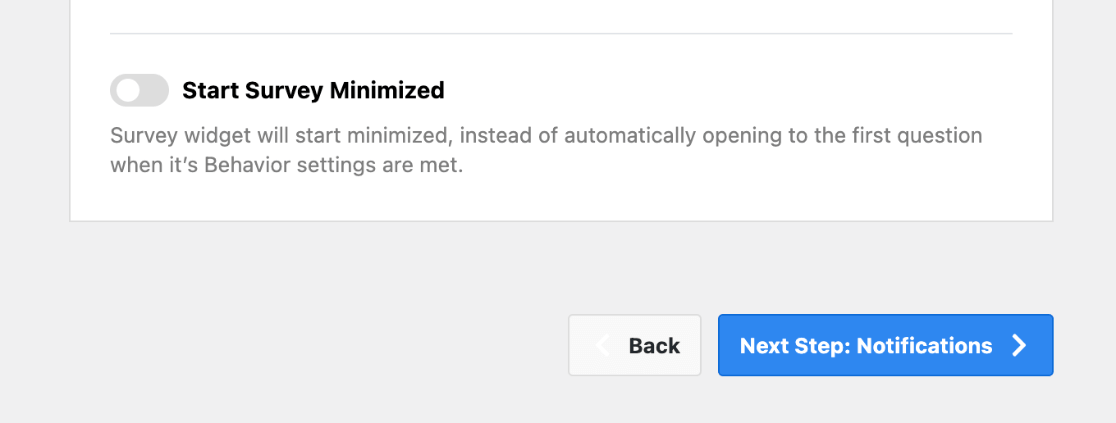Screen dimensions: 1116x423
Task: Click the white knob of the minimized toggle
Action: tap(127, 91)
